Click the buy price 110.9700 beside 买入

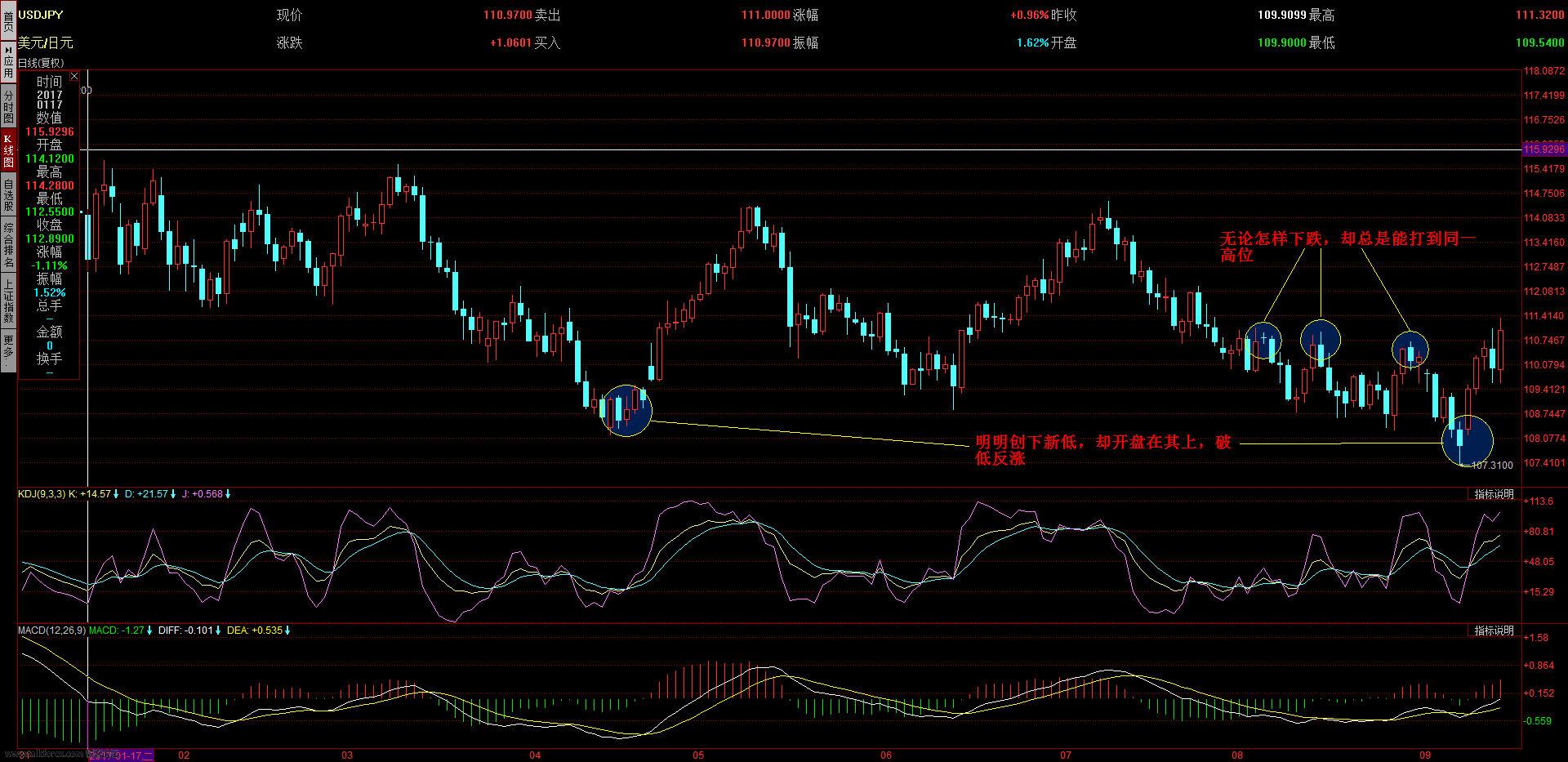click(765, 42)
